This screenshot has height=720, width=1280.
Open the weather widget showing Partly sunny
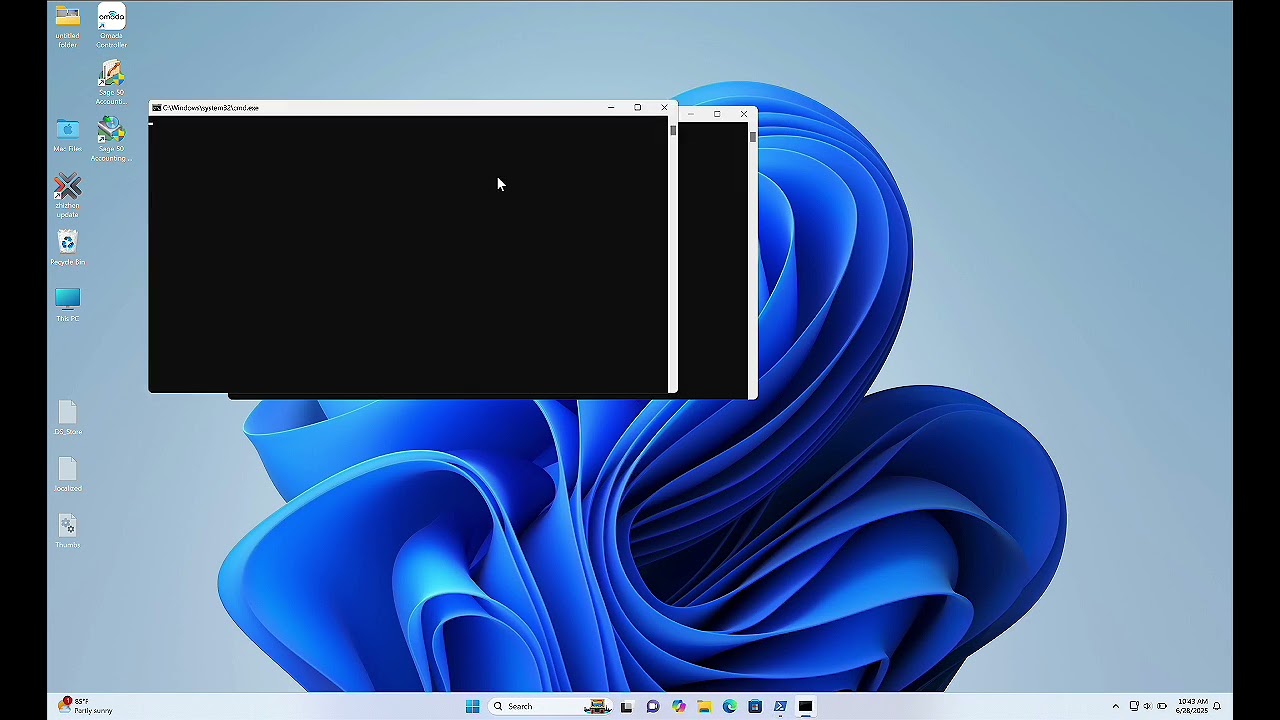click(x=86, y=706)
